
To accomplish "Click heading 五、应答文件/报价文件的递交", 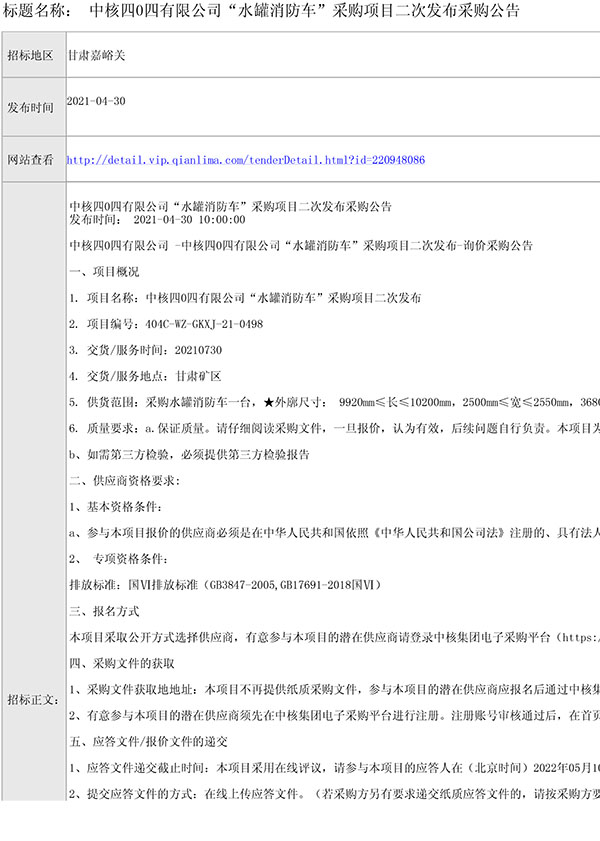I will [x=148, y=742].
